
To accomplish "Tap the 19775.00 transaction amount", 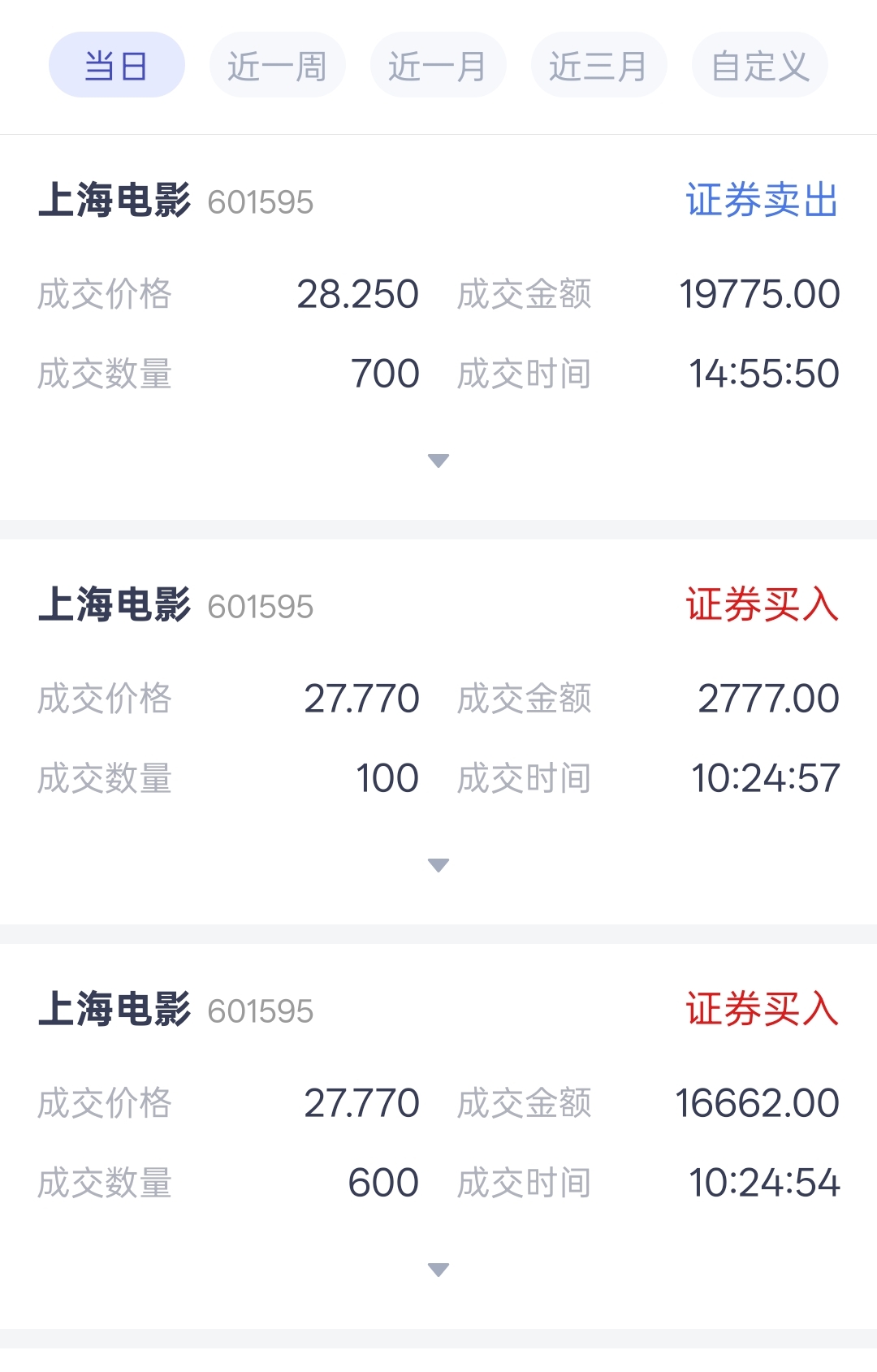I will pyautogui.click(x=759, y=294).
